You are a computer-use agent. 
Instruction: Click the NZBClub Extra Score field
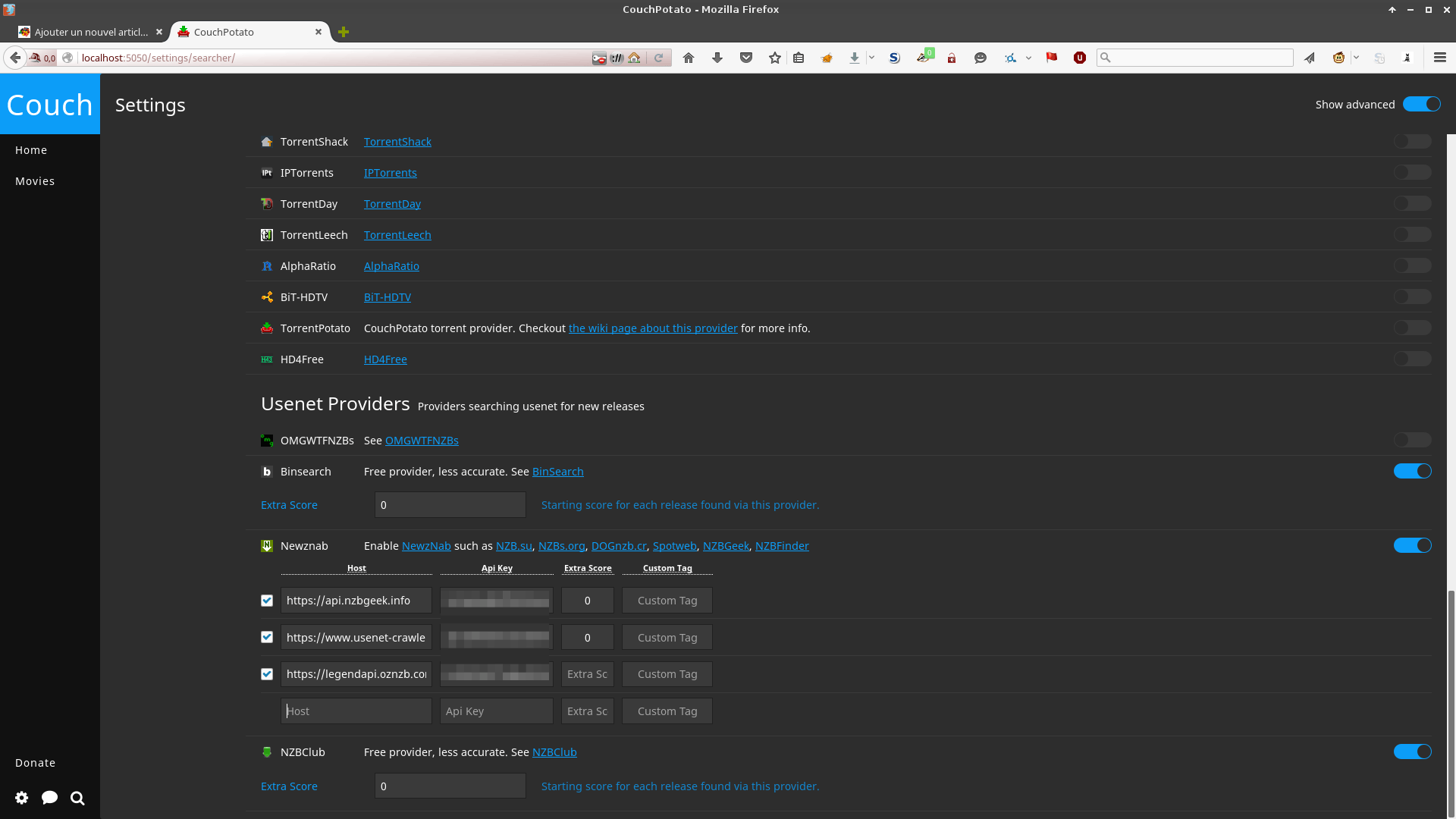click(450, 786)
